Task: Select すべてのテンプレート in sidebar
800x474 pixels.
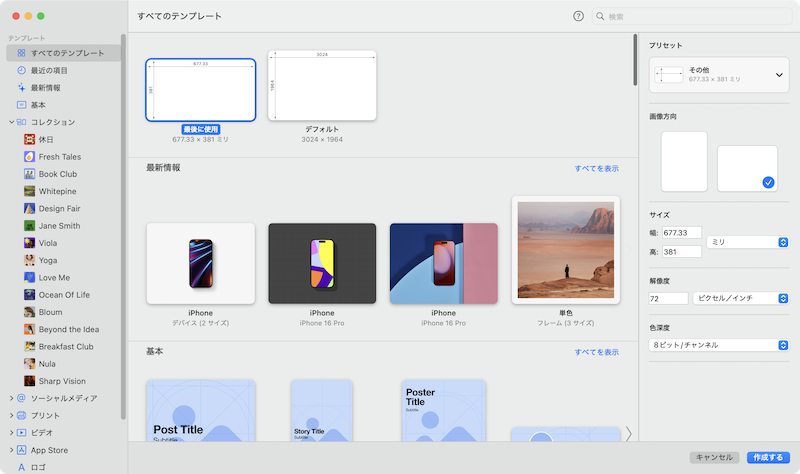Action: pyautogui.click(x=66, y=53)
